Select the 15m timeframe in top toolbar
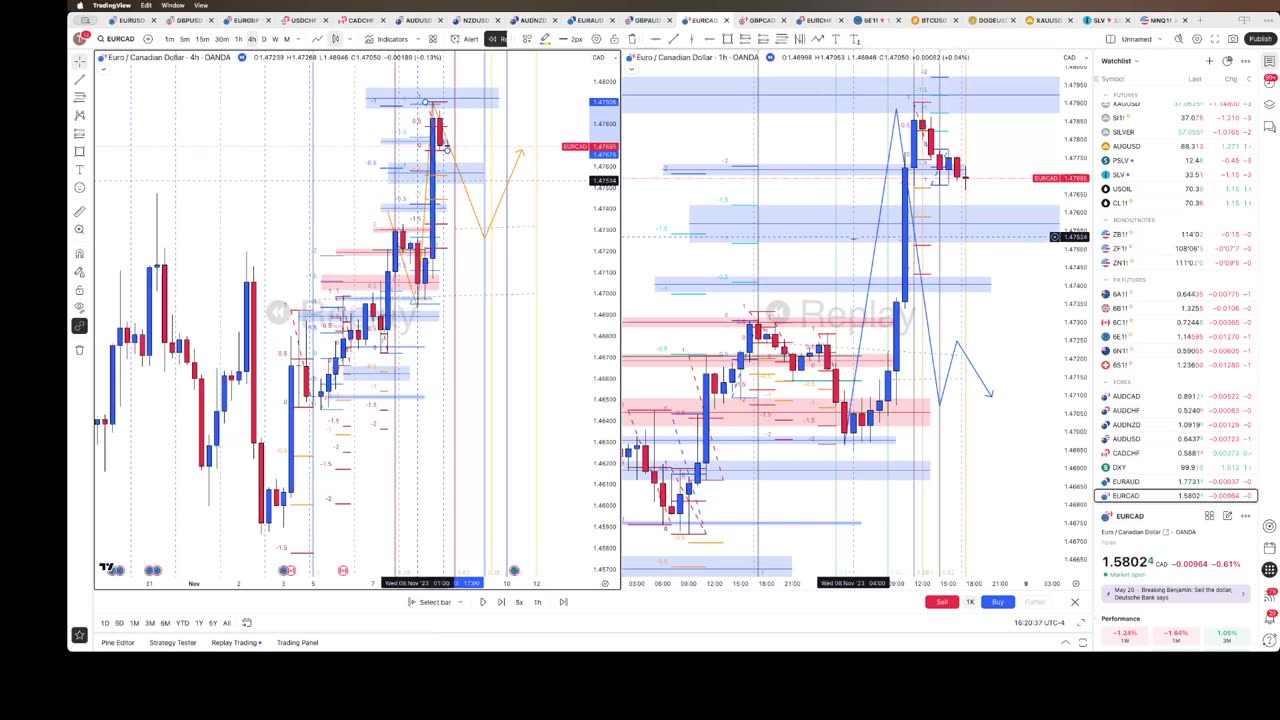1280x720 pixels. click(202, 39)
